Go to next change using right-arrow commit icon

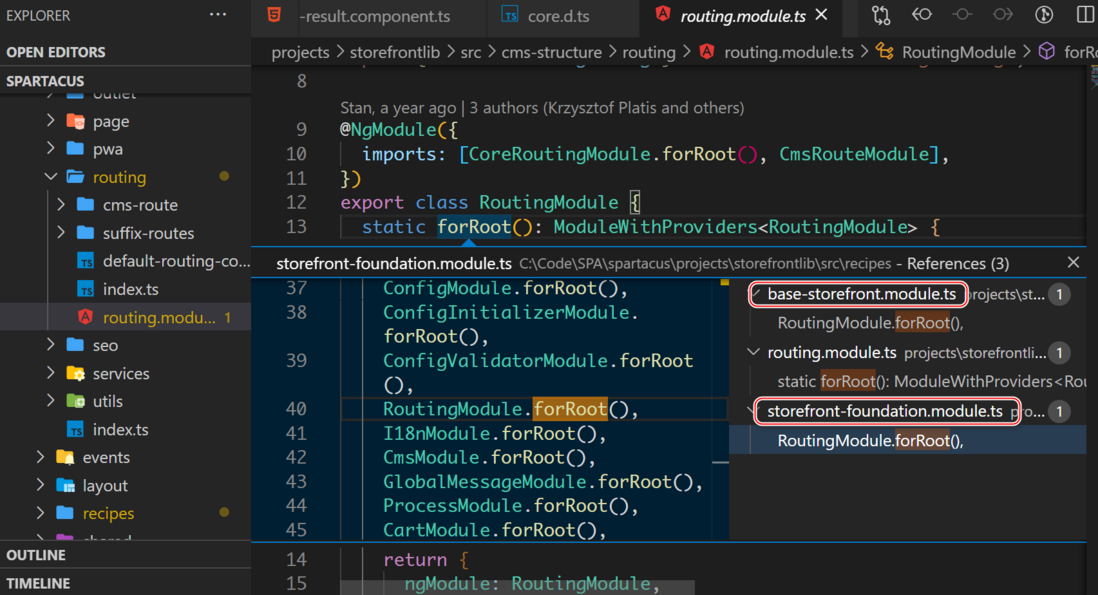pos(1003,15)
